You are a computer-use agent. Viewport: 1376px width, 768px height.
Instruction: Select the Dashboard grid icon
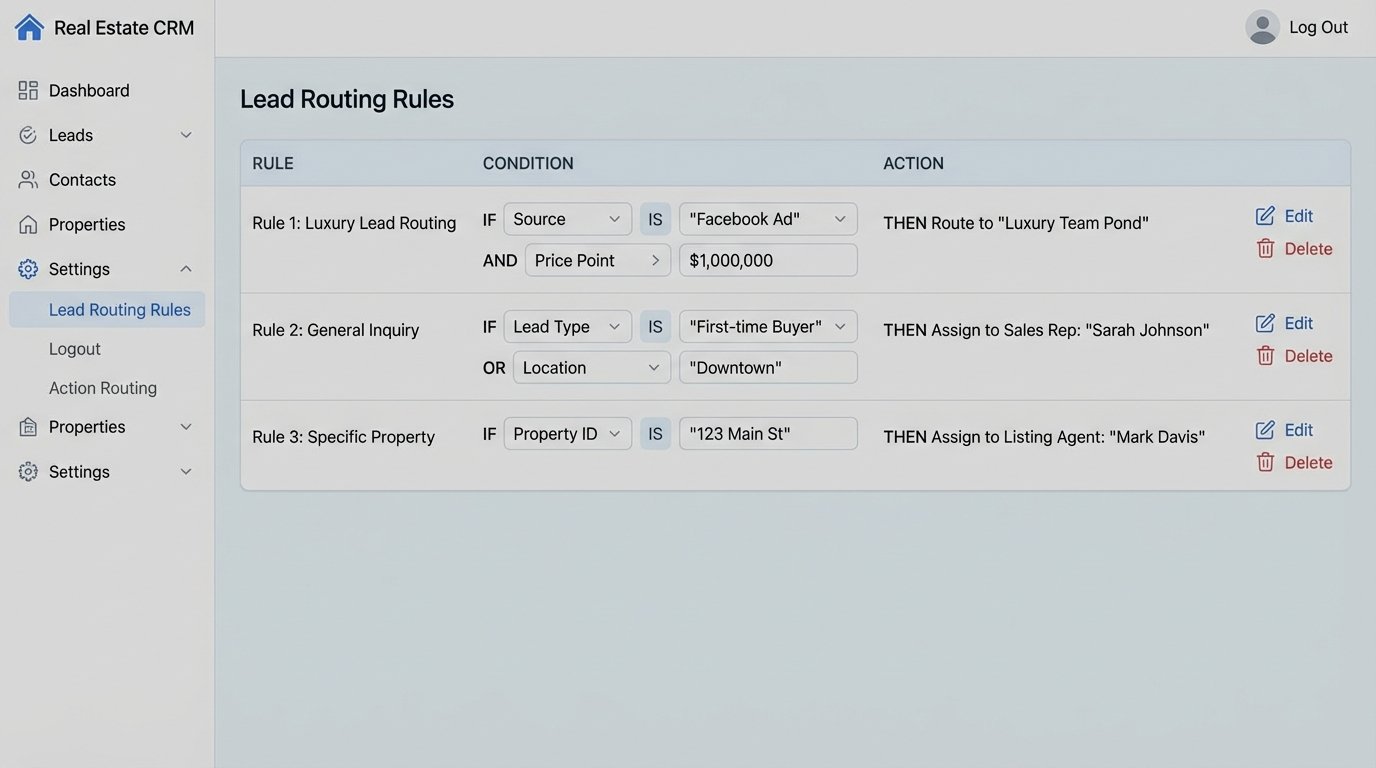[x=27, y=89]
